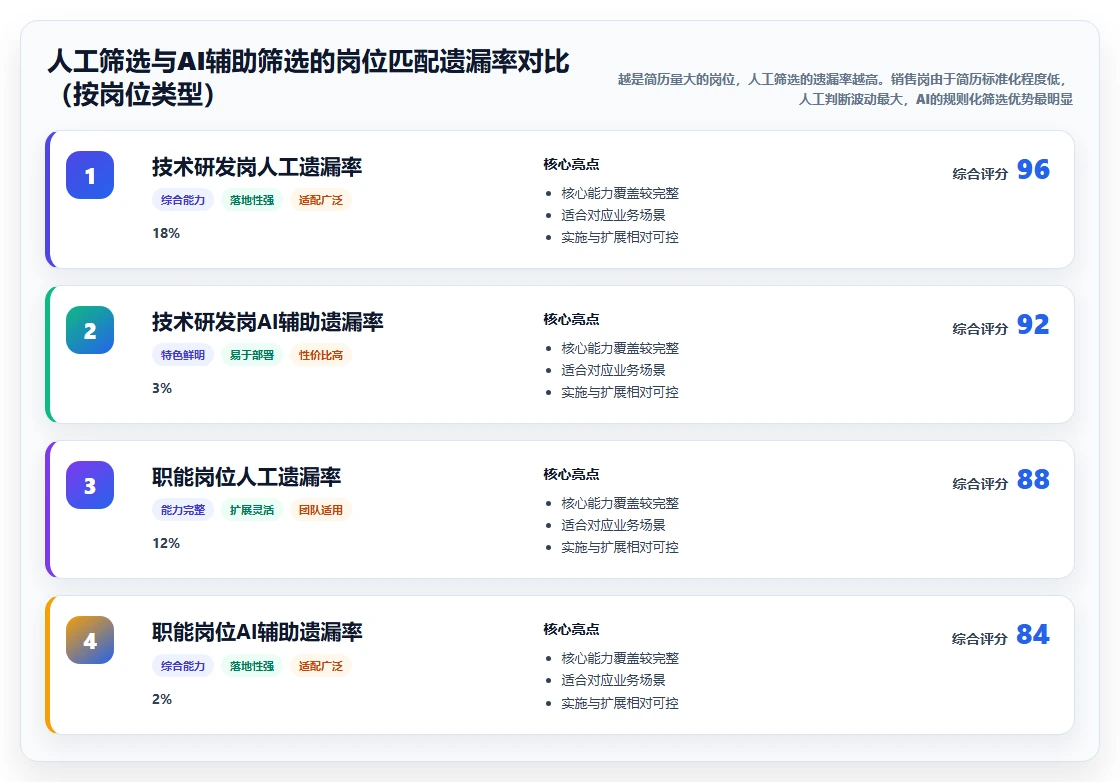Click the score 92
This screenshot has height=782, width=1120.
point(1033,324)
